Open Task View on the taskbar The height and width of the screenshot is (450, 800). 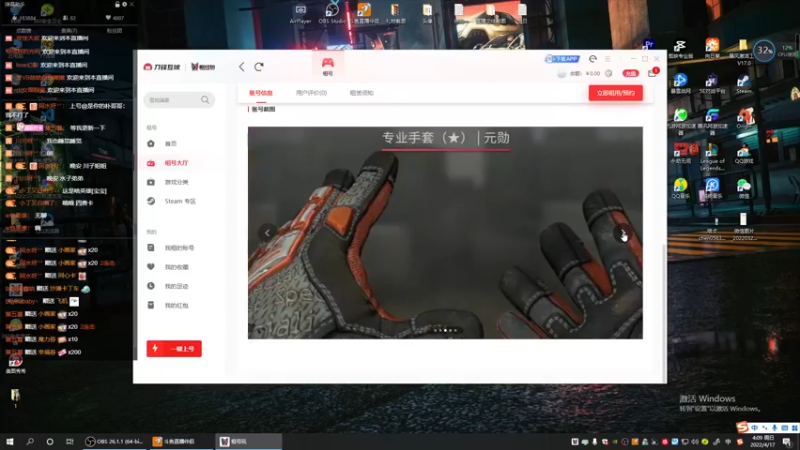(x=70, y=441)
